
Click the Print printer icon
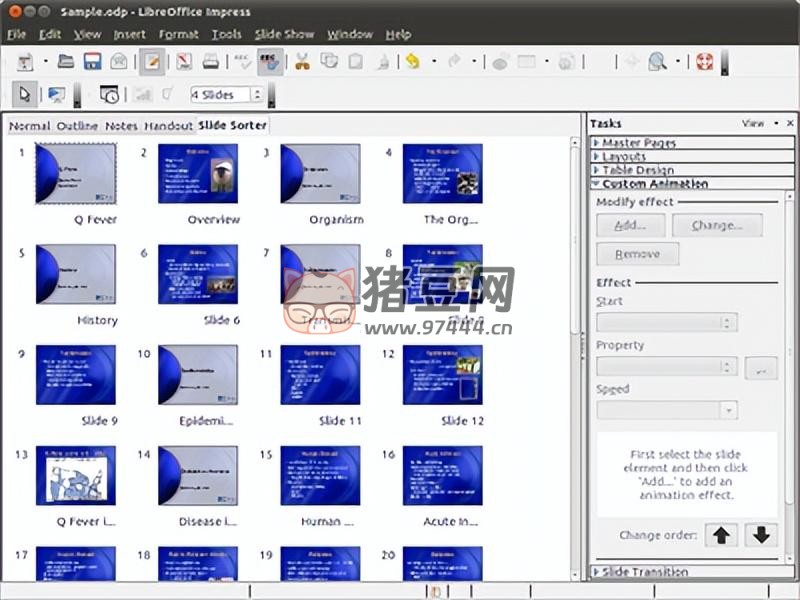pyautogui.click(x=211, y=62)
